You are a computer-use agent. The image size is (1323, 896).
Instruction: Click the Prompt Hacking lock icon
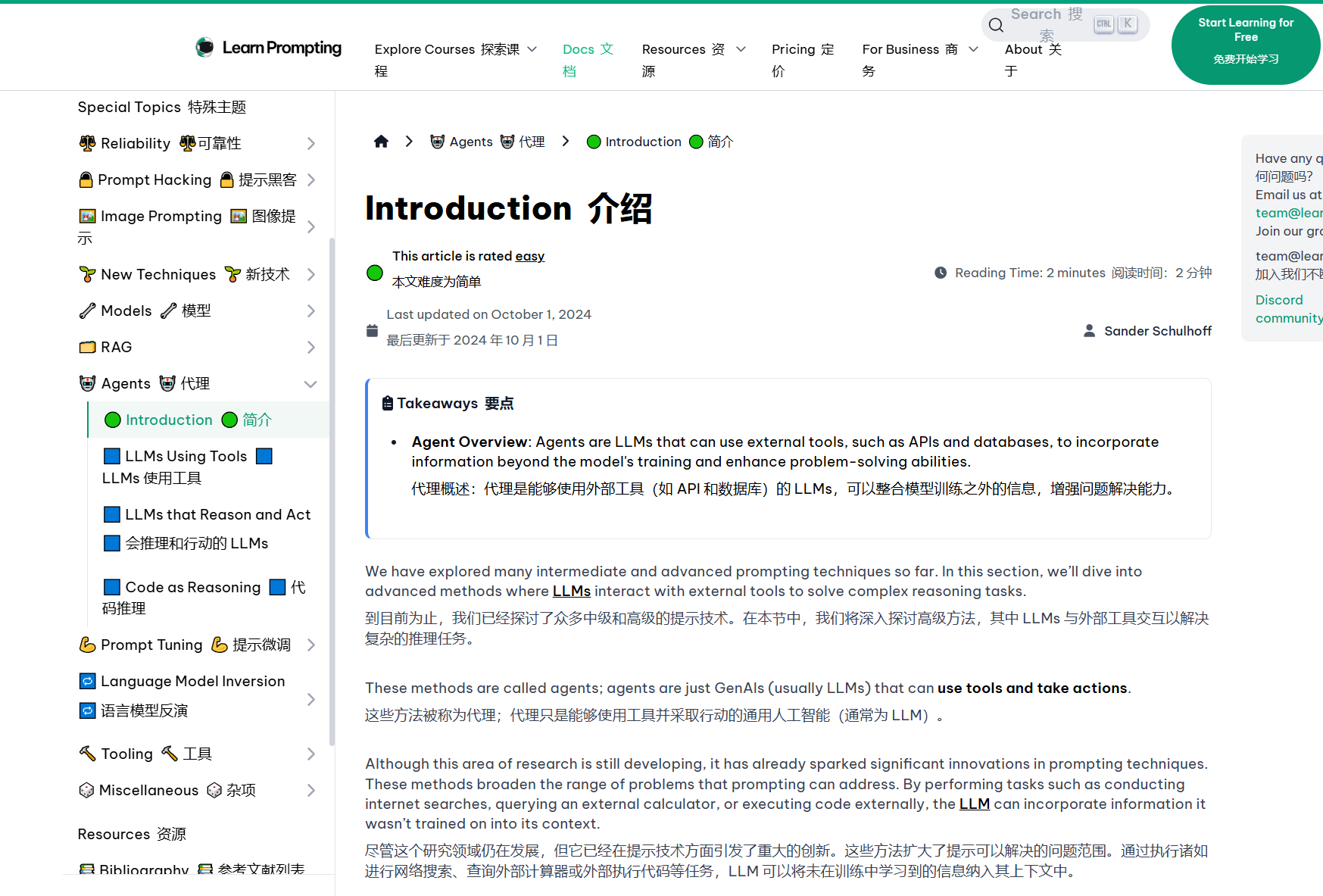[86, 180]
